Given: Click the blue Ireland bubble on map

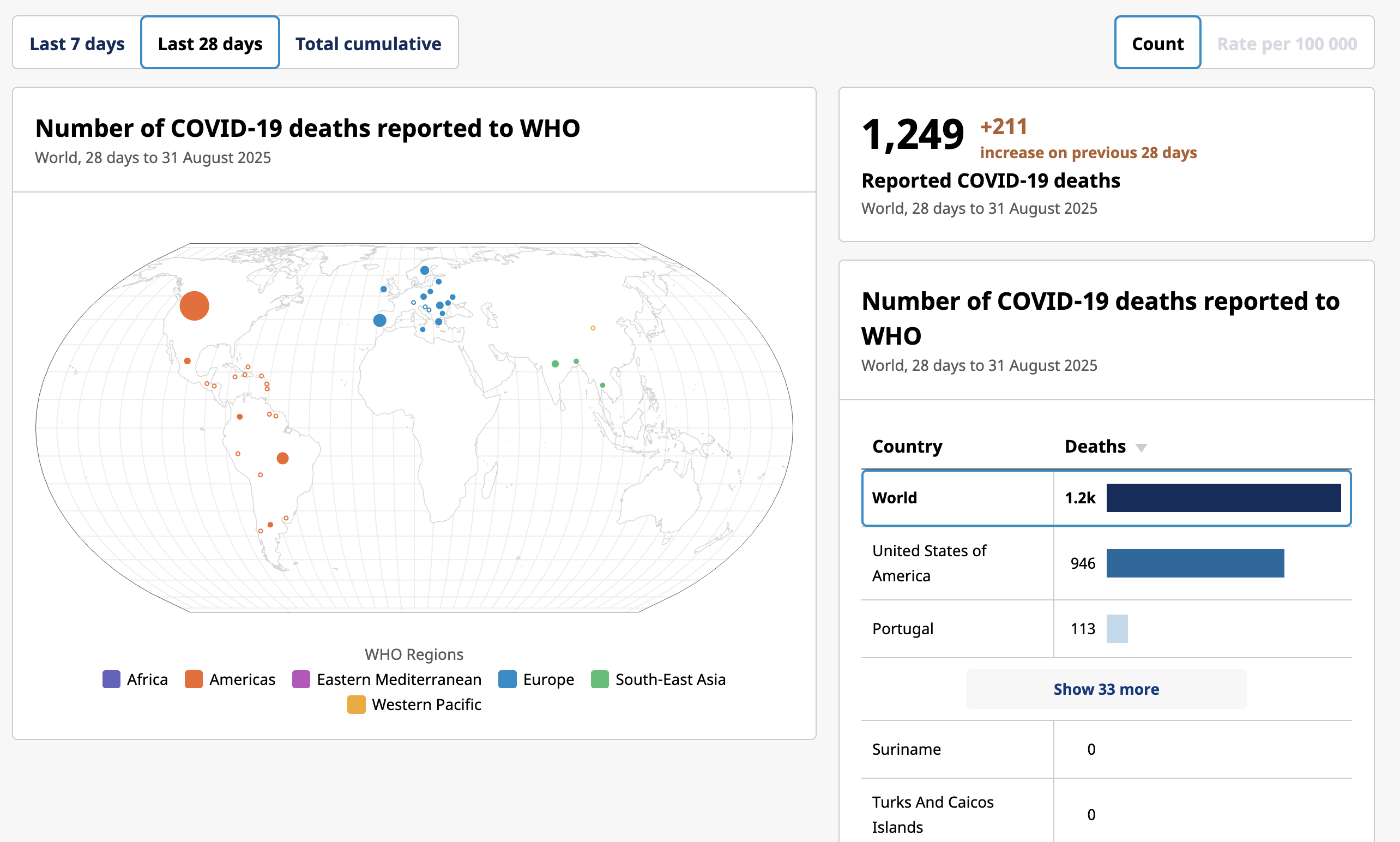Looking at the screenshot, I should 383,290.
